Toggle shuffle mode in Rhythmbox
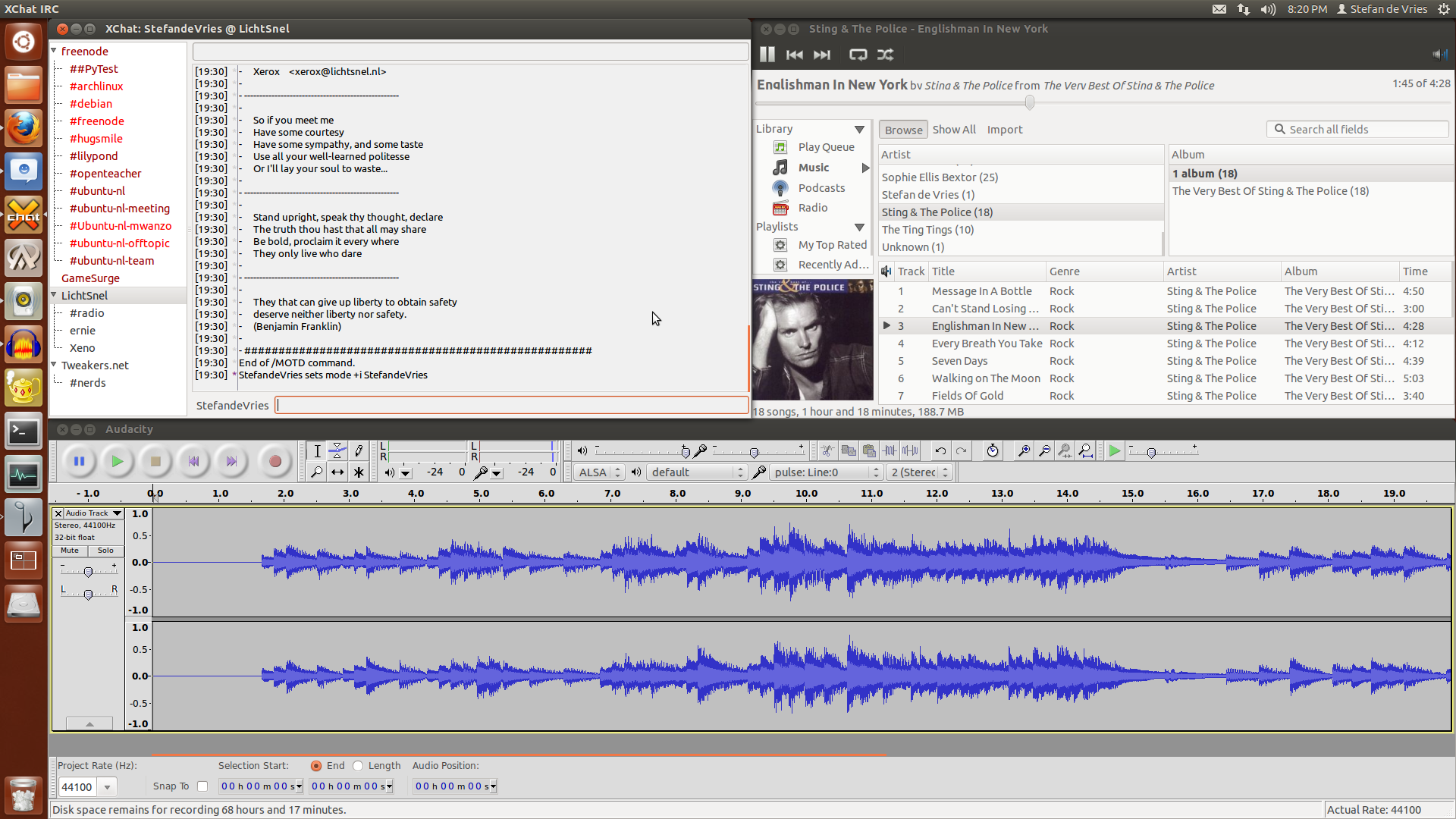 point(885,55)
